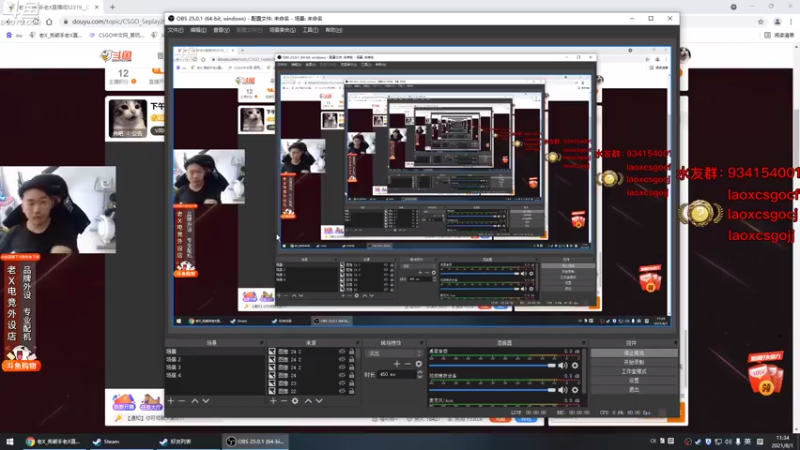Open OBS File menu (文件)
Screen dimensions: 800x450
[176, 30]
